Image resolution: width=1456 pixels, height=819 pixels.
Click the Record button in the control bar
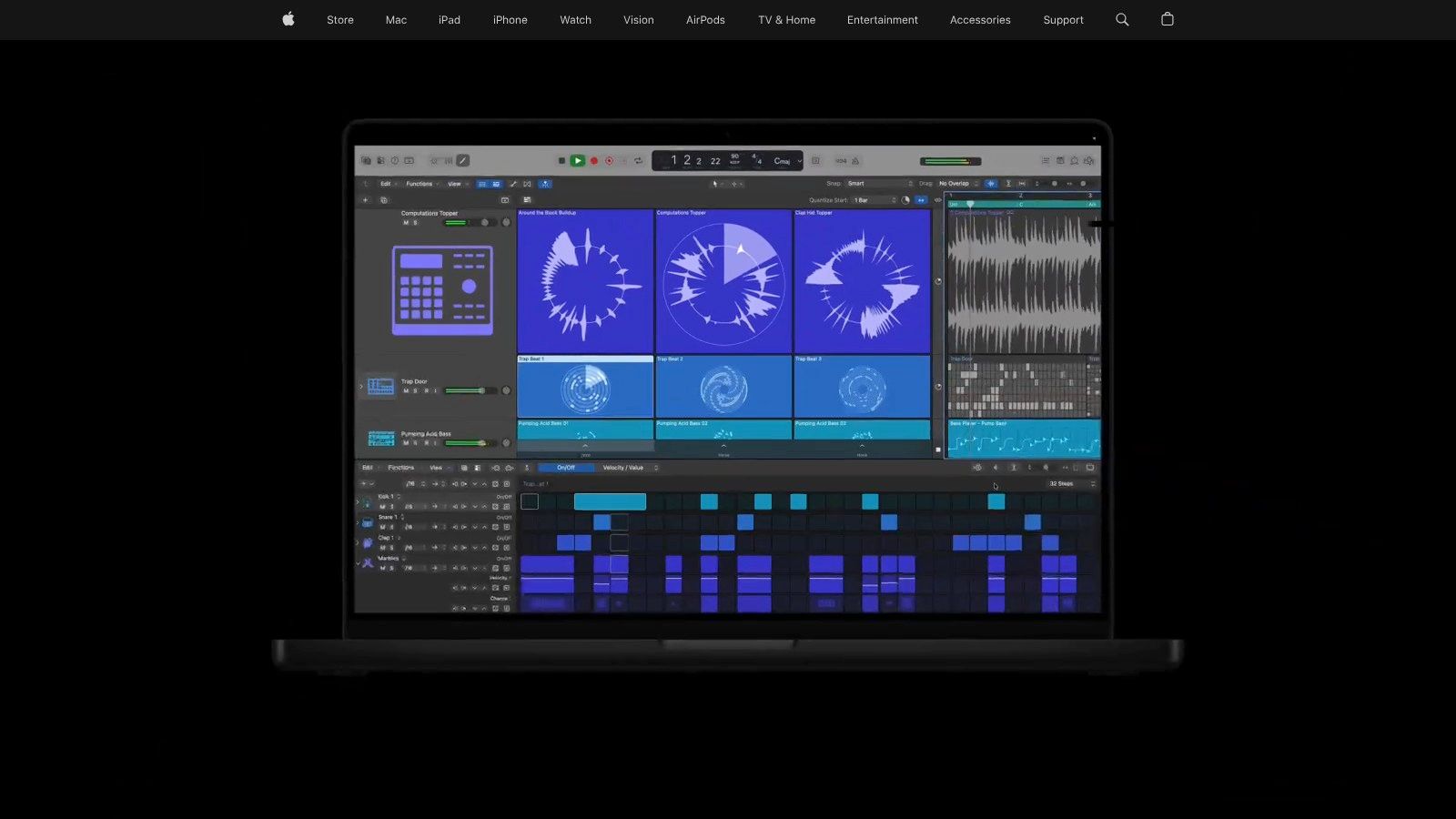point(594,160)
